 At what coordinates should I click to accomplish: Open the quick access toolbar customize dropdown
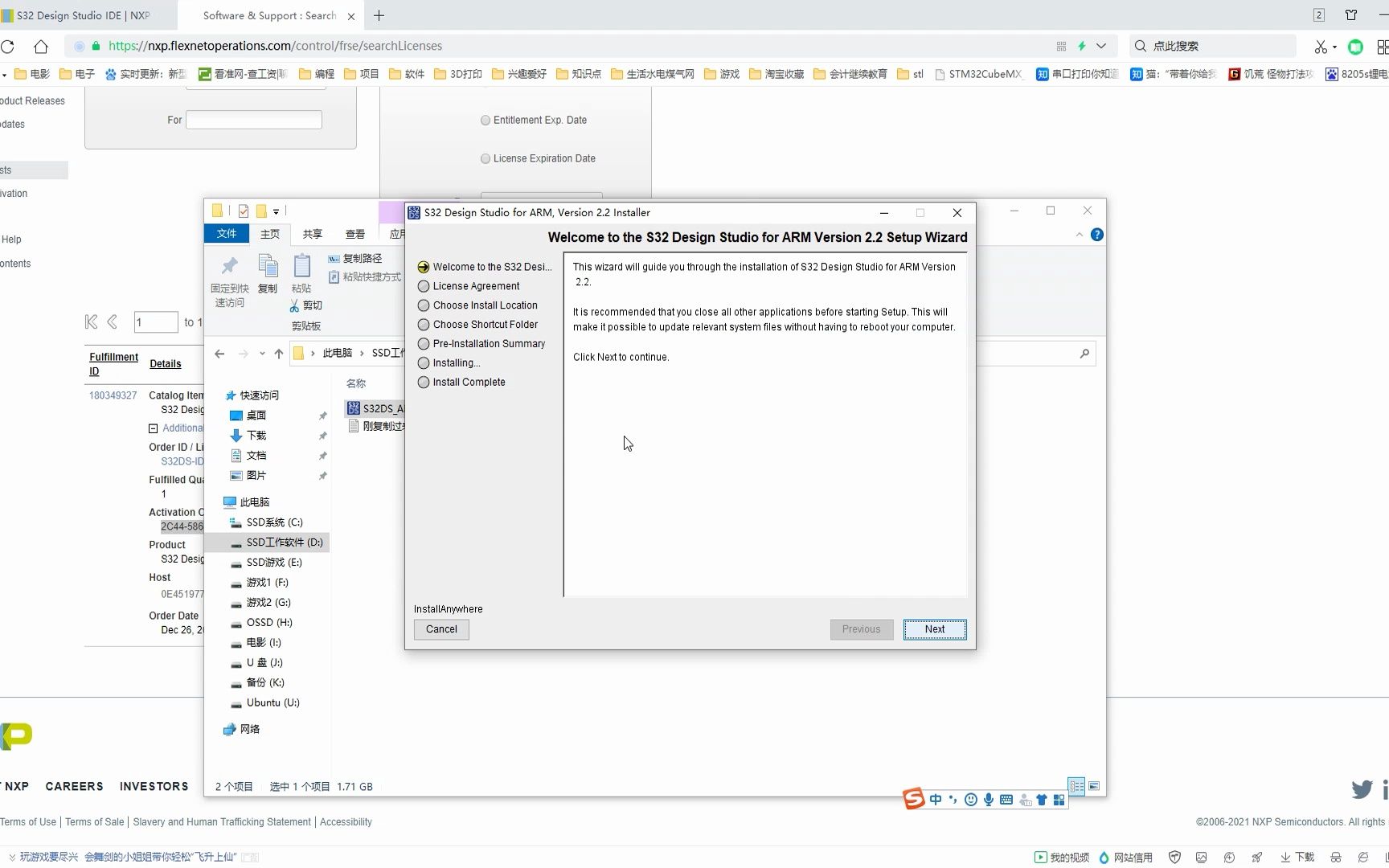tap(276, 212)
